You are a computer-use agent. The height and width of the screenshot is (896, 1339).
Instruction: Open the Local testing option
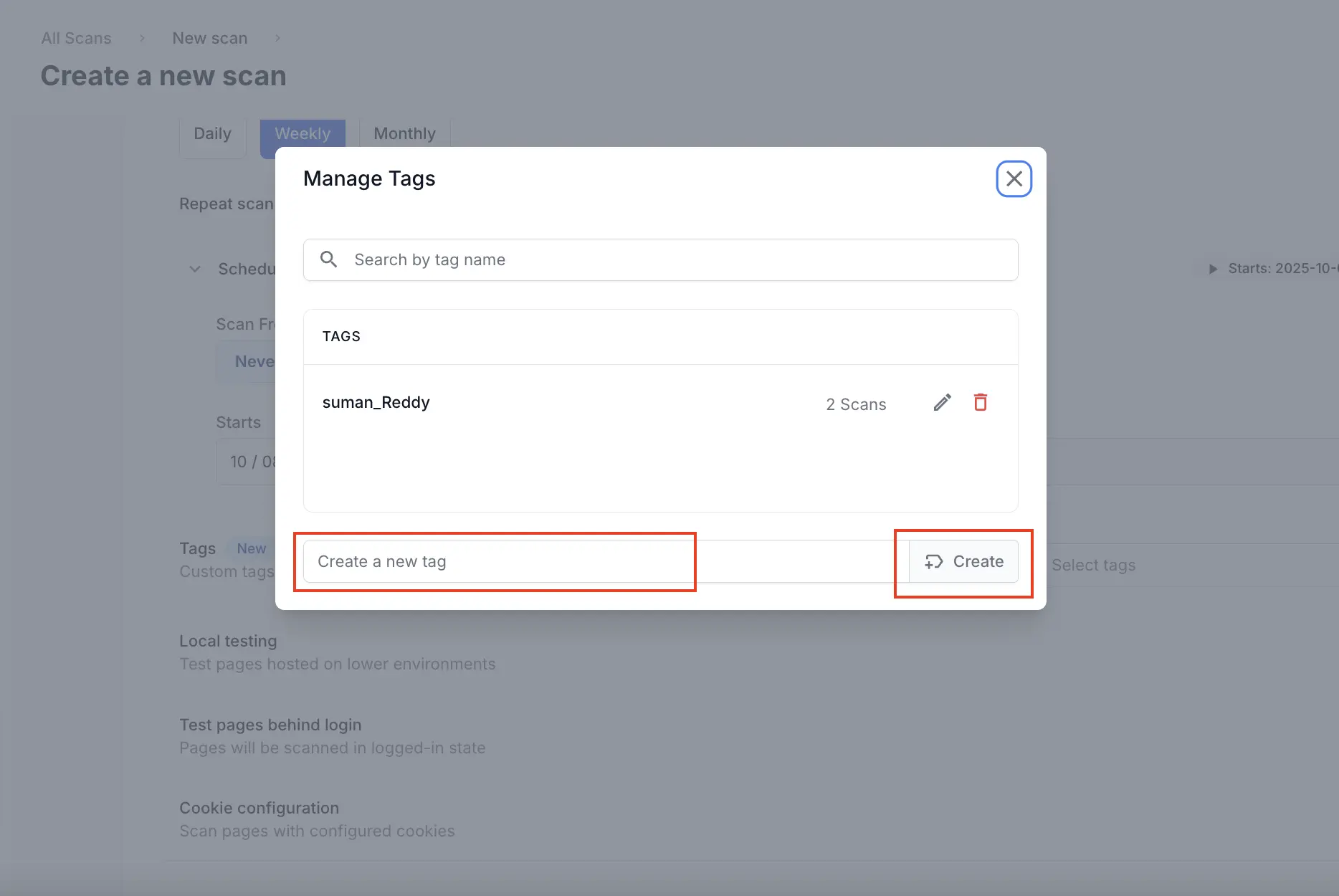228,641
